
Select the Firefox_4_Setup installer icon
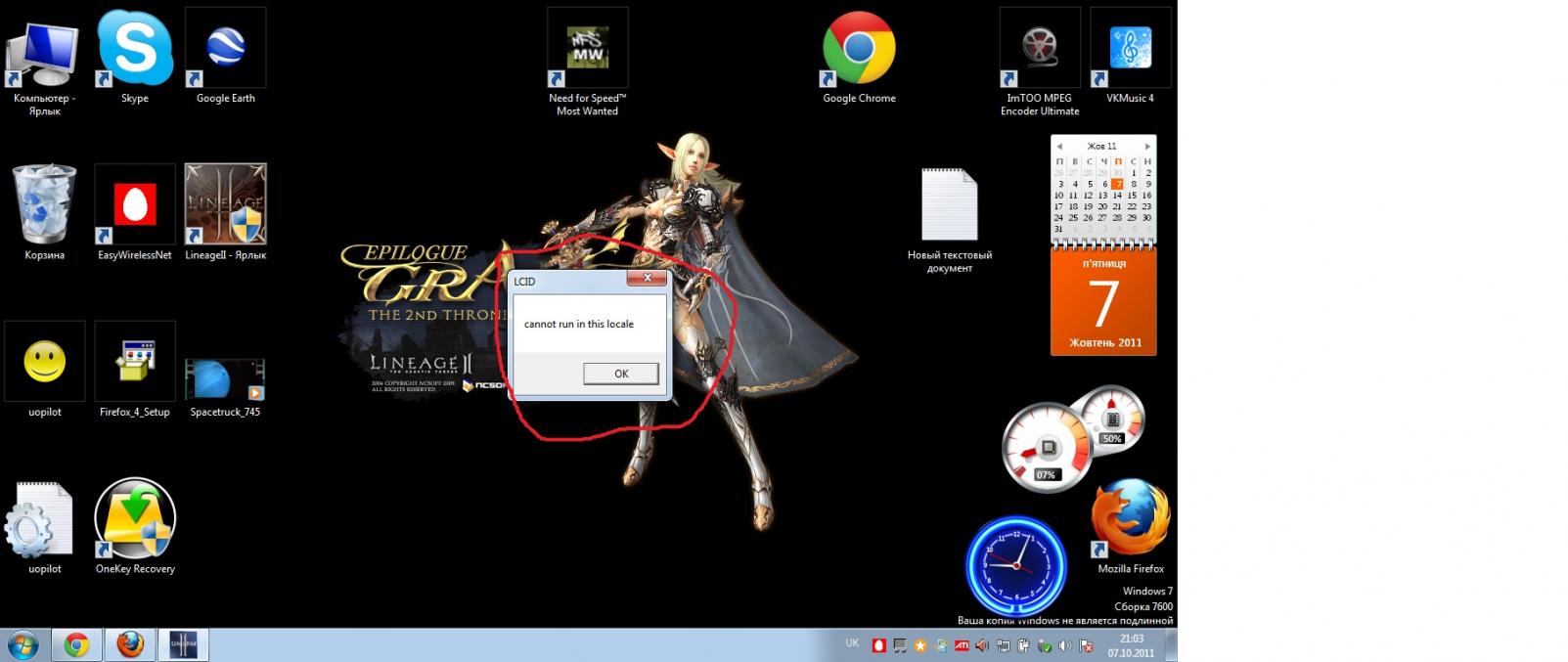(135, 369)
